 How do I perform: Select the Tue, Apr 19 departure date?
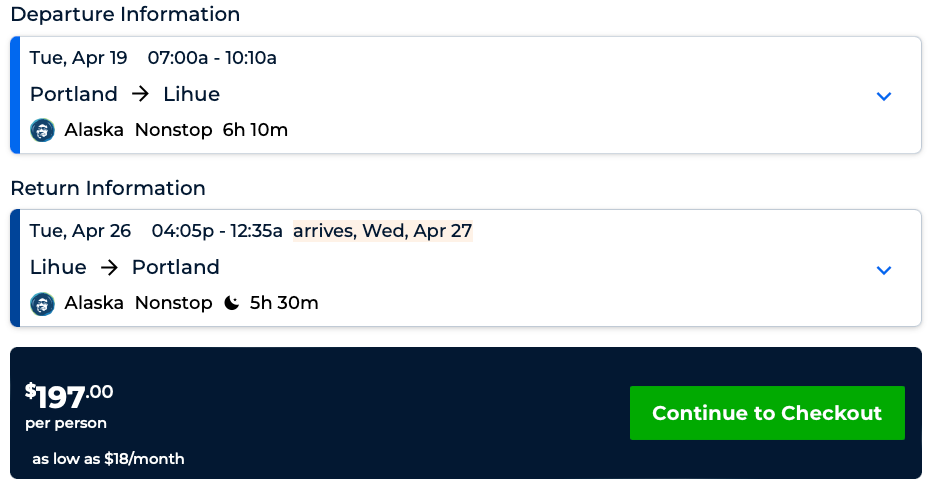pyautogui.click(x=79, y=58)
